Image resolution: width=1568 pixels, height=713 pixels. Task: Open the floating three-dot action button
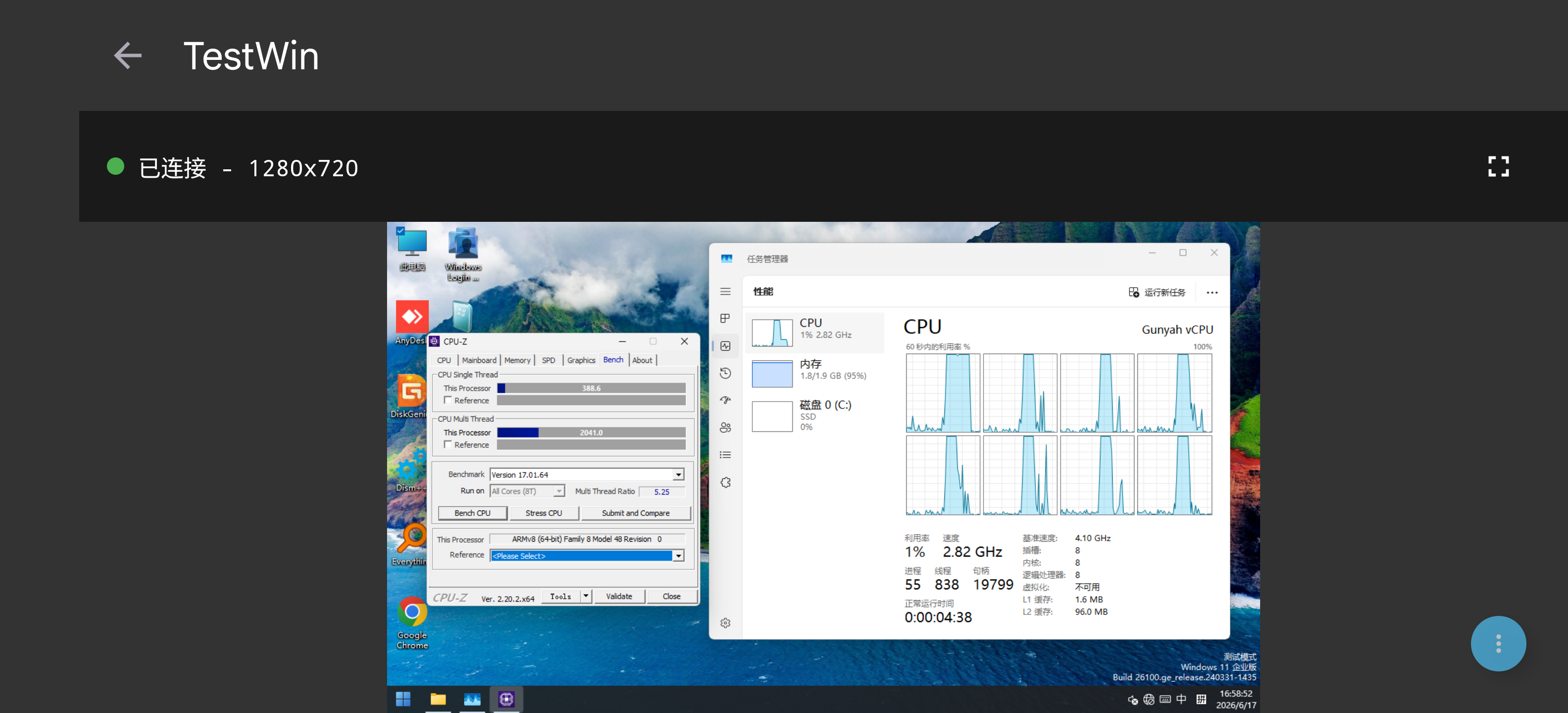point(1498,643)
